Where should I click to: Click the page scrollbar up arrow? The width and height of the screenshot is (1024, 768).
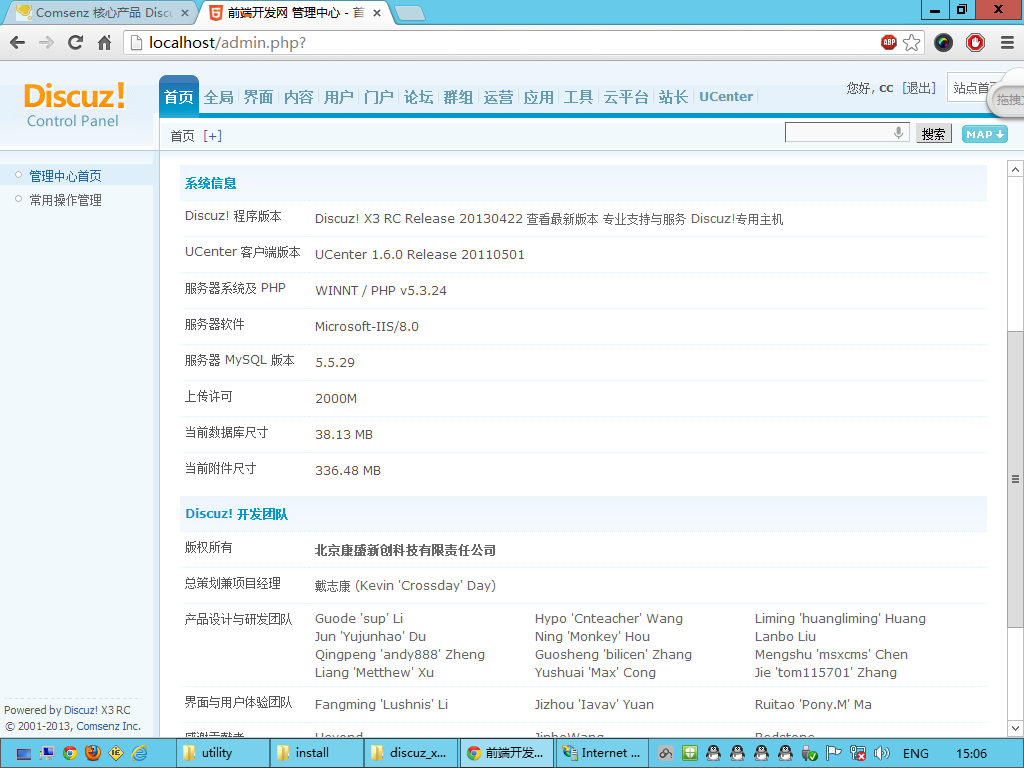[1015, 170]
